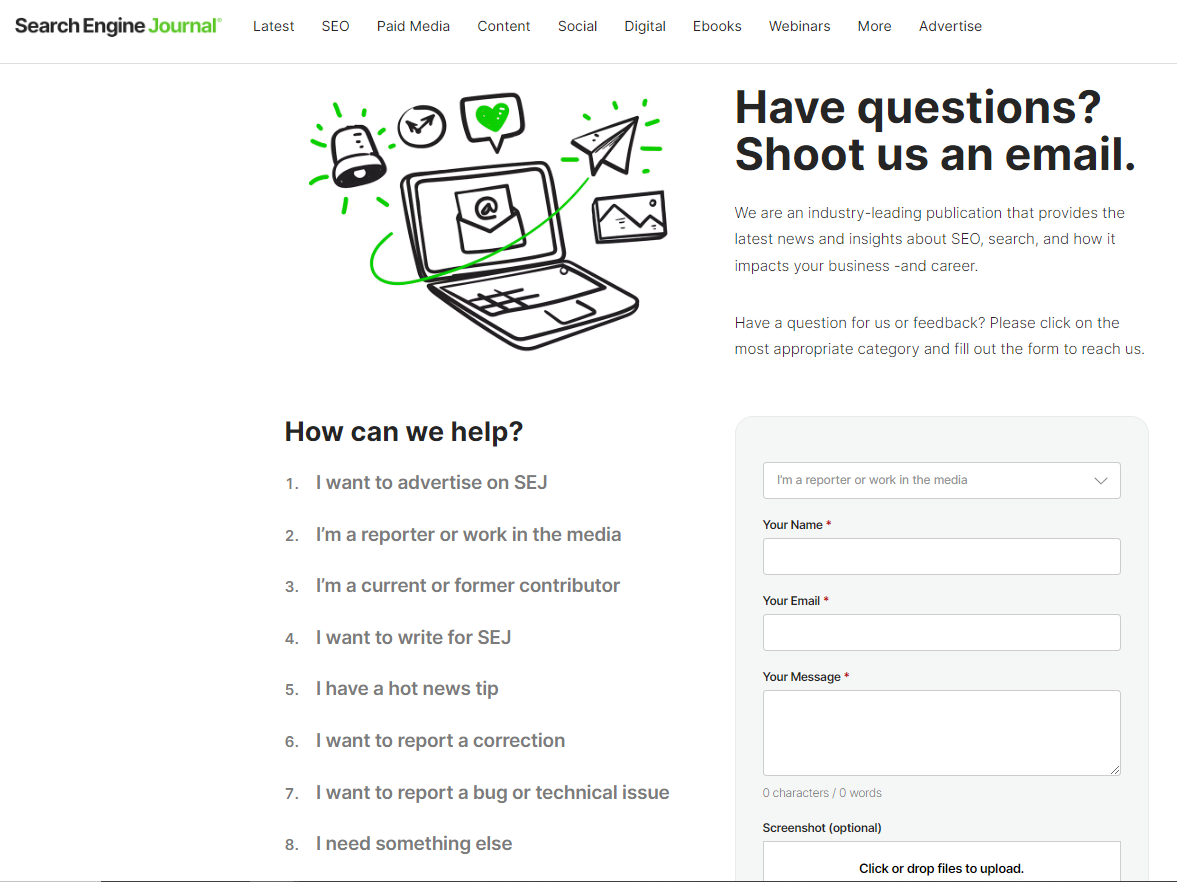
Task: Open the Ebooks section
Action: (717, 26)
